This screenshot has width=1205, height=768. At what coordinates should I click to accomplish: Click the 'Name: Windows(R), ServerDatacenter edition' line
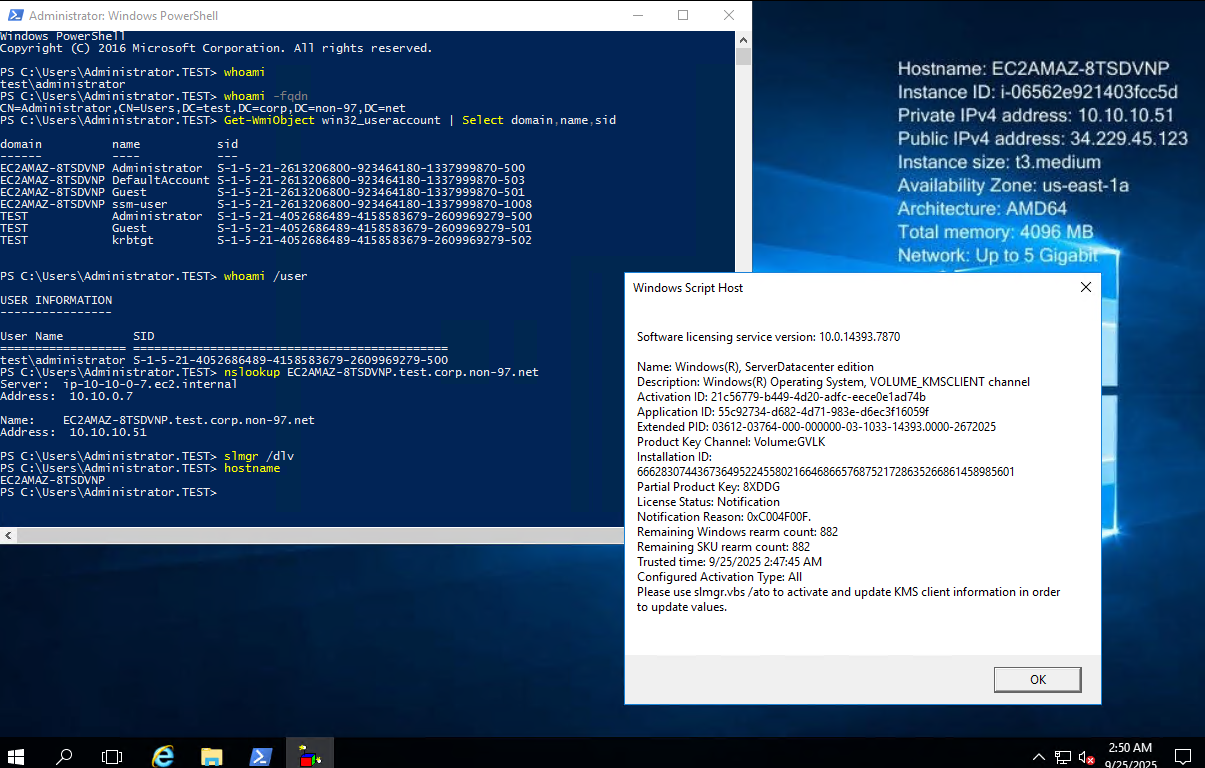coord(755,367)
